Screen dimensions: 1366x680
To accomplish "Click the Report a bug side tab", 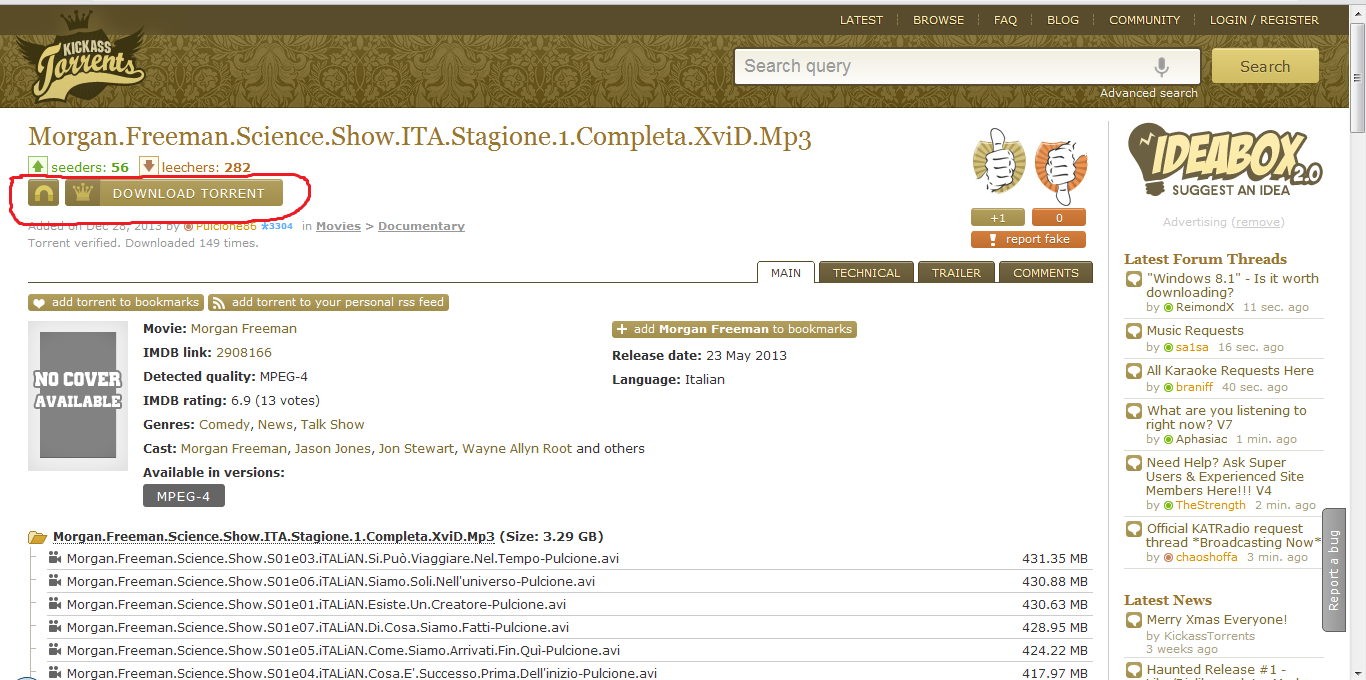I will 1334,570.
